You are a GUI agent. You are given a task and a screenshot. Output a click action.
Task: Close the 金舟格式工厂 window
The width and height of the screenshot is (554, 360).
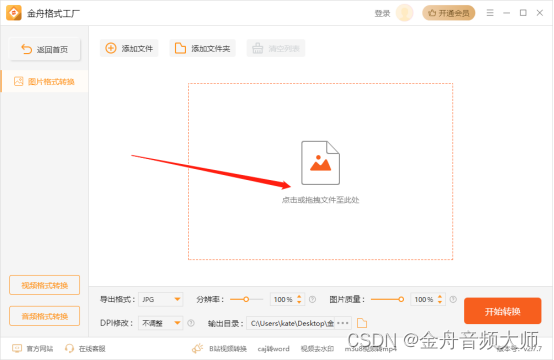click(540, 13)
